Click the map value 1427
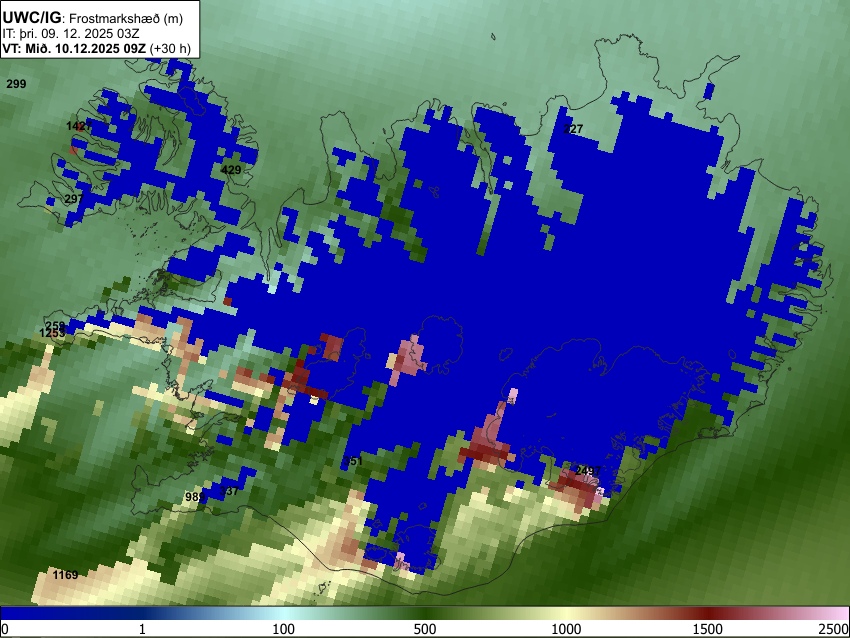 (x=79, y=126)
